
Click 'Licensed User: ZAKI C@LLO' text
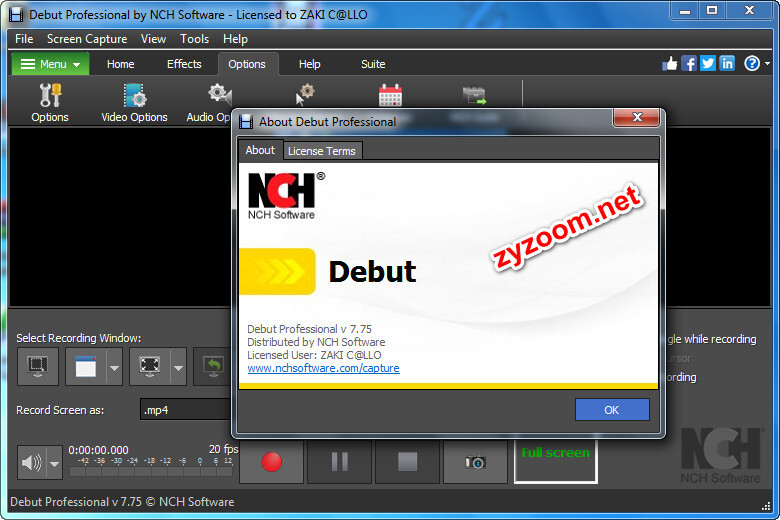(314, 355)
